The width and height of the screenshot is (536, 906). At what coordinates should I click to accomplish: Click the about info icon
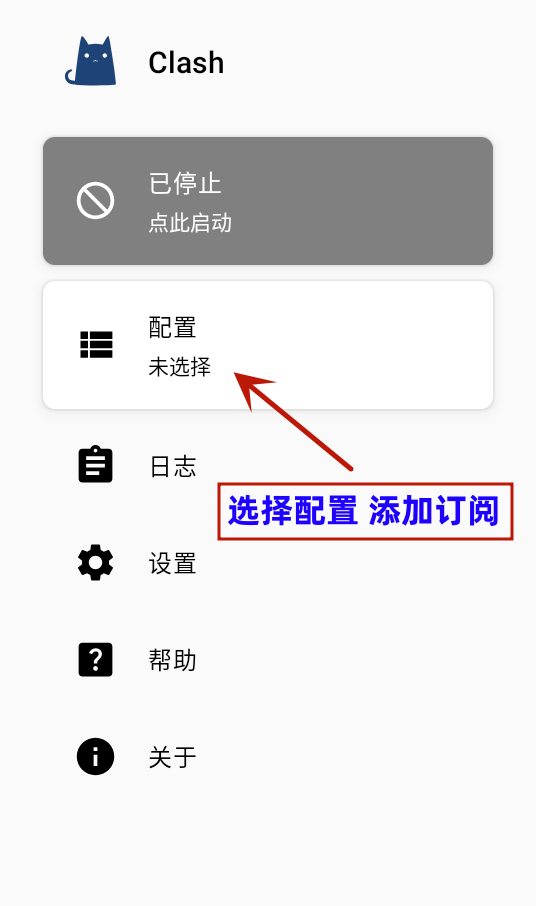(95, 756)
